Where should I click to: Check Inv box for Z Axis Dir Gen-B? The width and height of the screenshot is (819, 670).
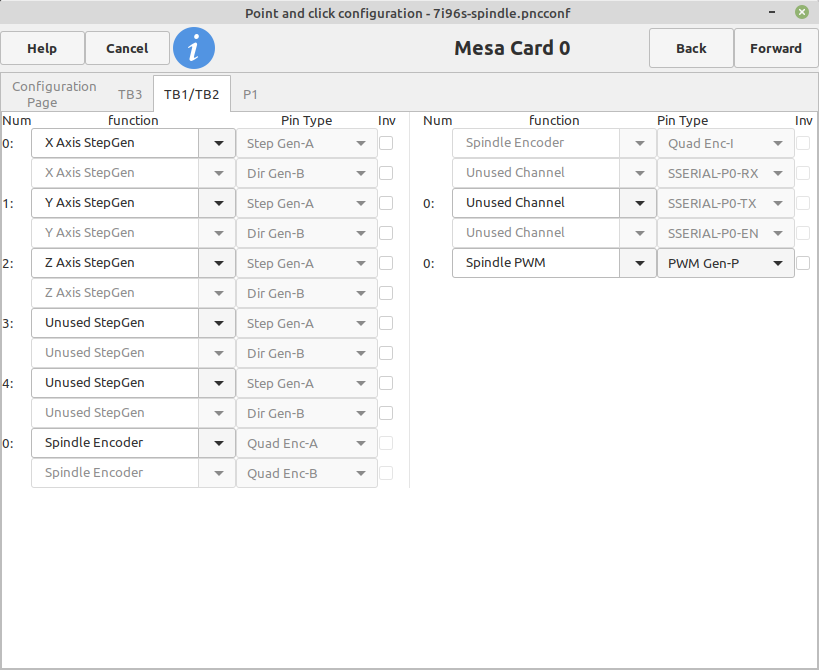coord(386,293)
